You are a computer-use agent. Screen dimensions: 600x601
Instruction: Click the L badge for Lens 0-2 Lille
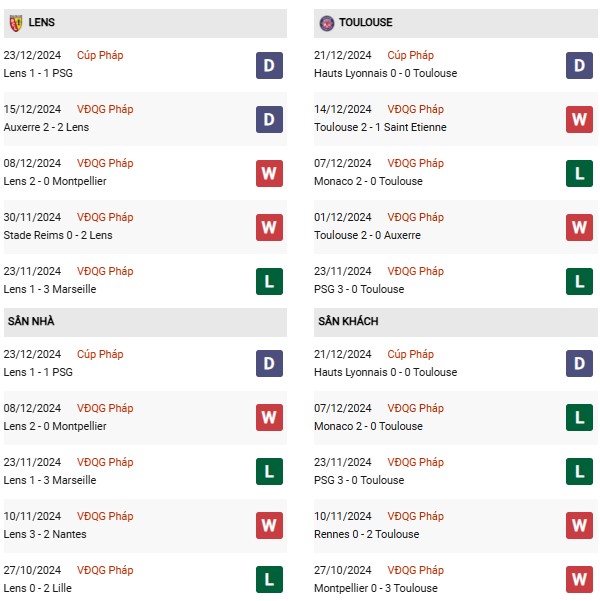[269, 580]
